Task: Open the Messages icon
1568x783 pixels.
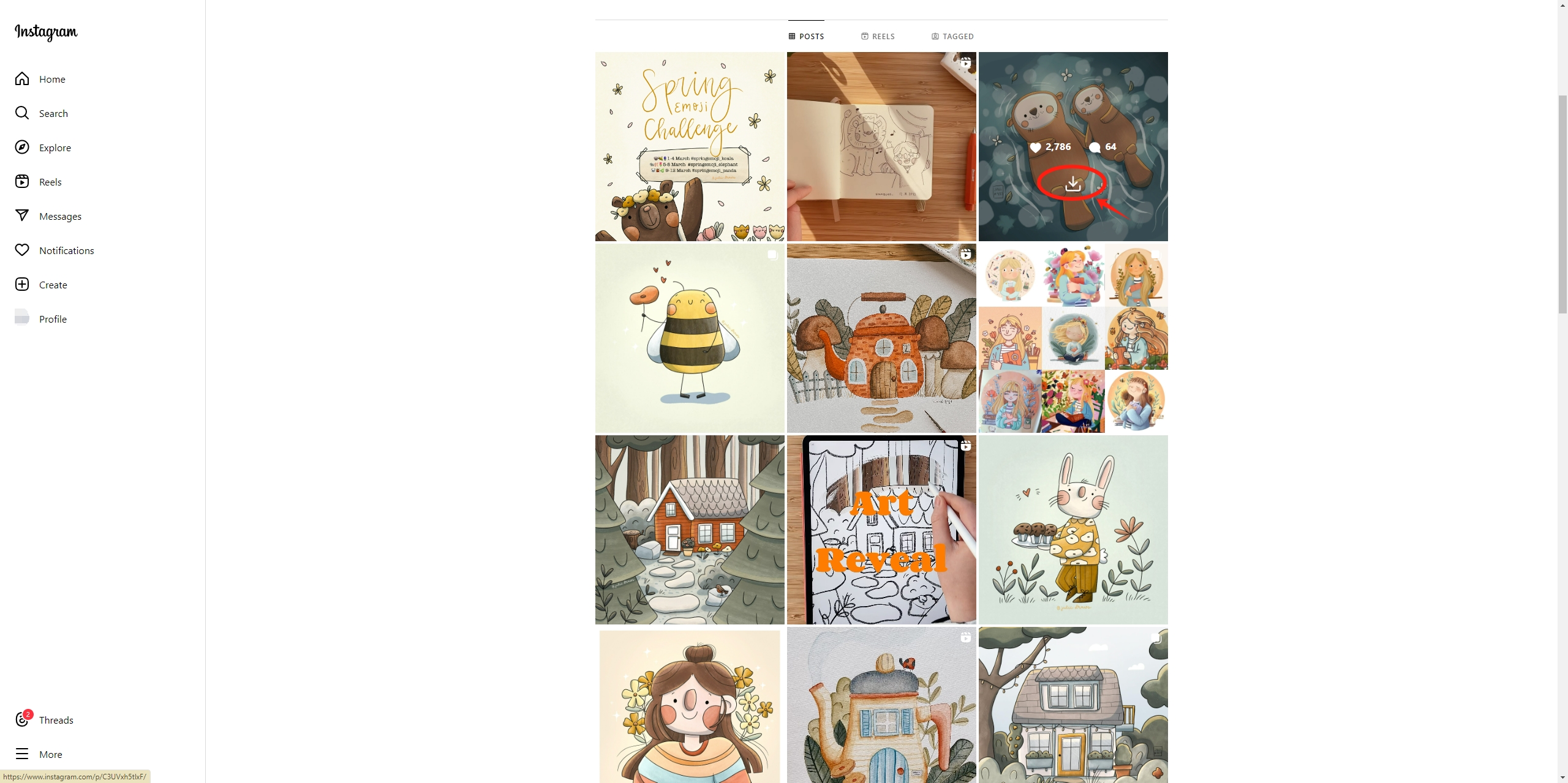Action: click(x=22, y=216)
